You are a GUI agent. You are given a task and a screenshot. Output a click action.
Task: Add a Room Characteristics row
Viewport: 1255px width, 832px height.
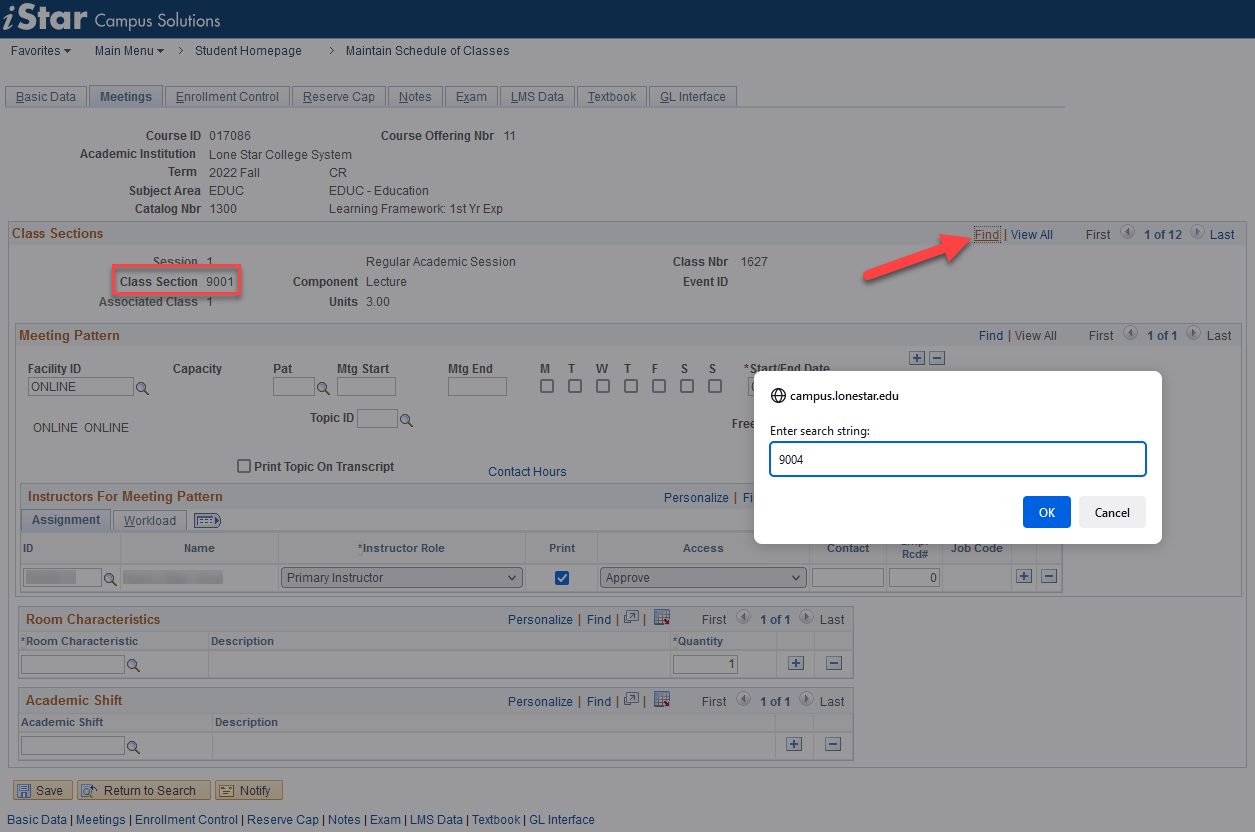coord(796,663)
